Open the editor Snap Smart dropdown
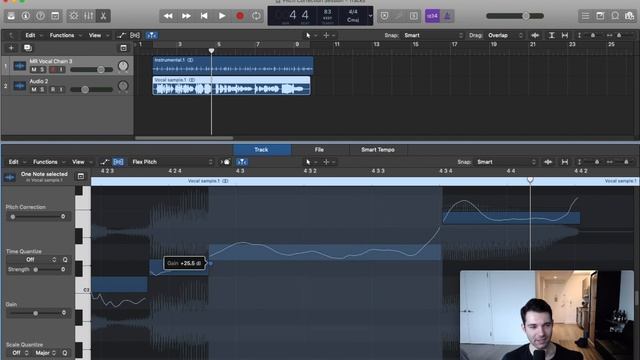Screen dimensions: 640x360 pos(506,162)
